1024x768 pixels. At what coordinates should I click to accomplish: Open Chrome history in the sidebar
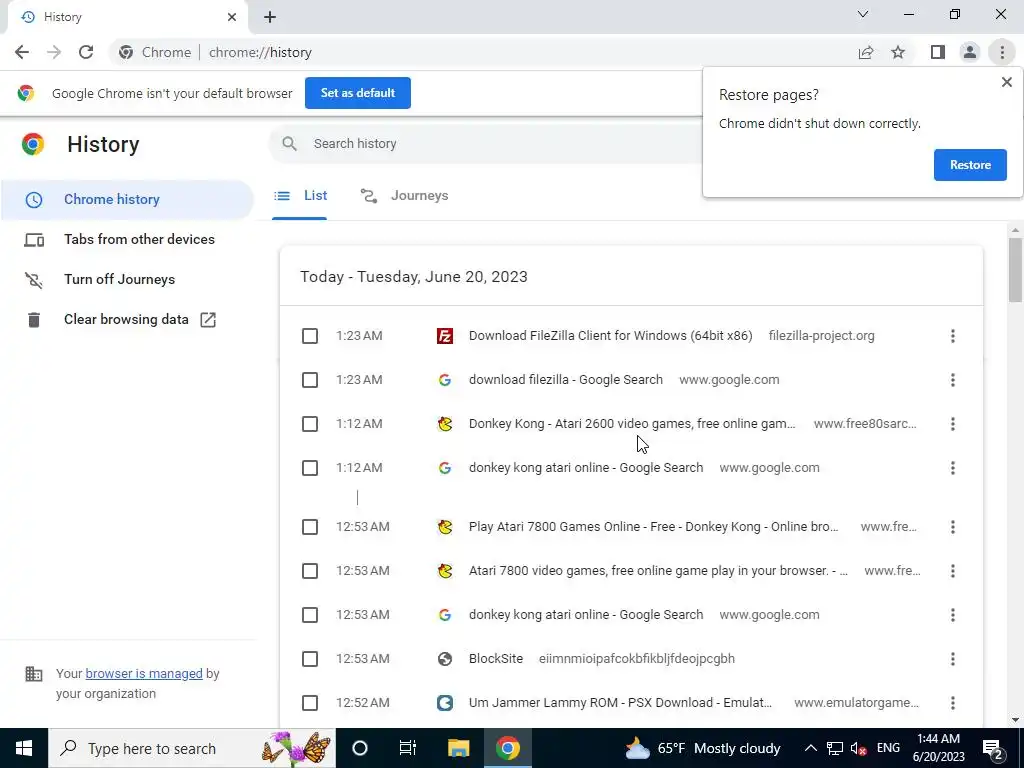(127, 199)
